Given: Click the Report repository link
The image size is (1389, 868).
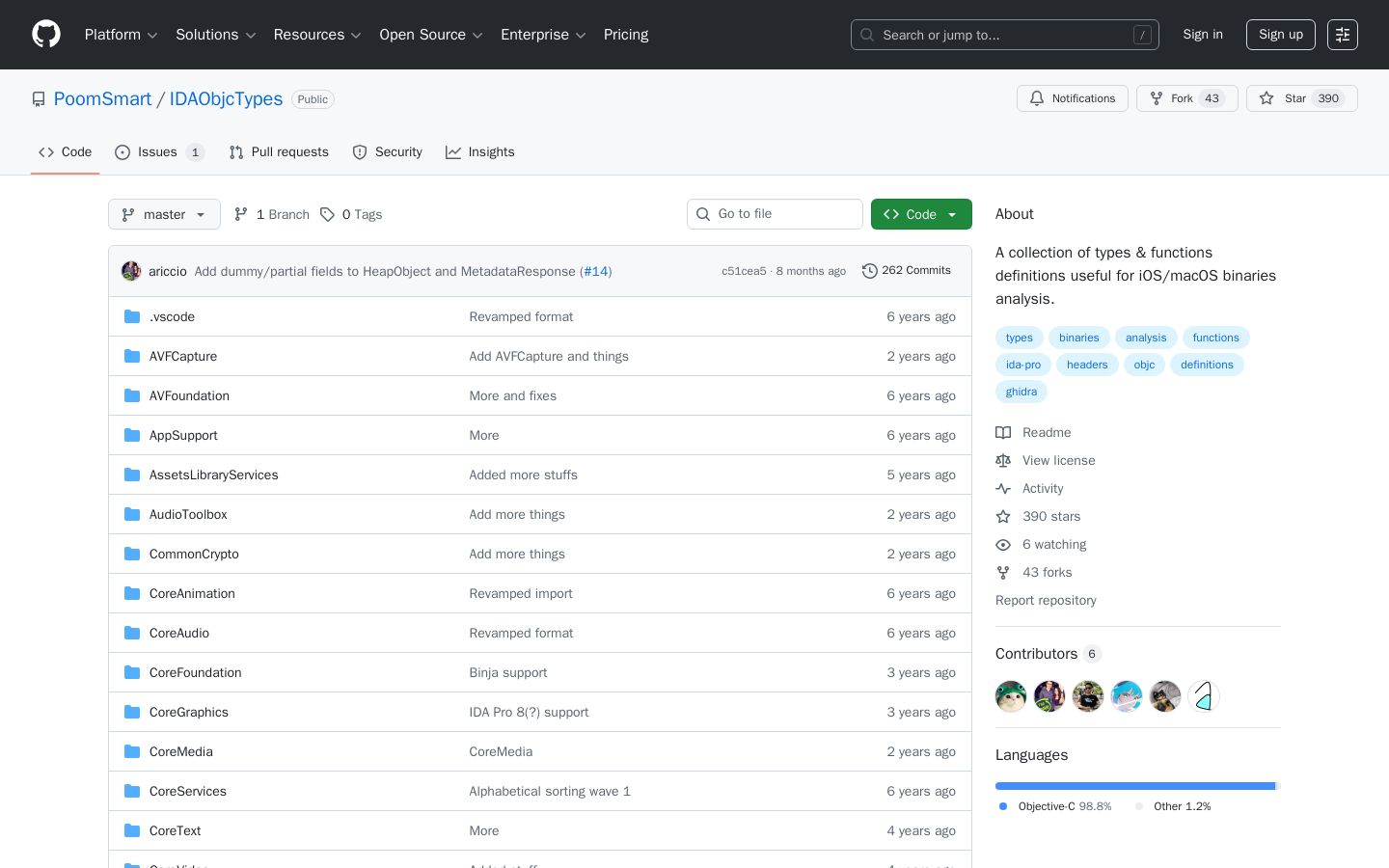Looking at the screenshot, I should click(1046, 600).
